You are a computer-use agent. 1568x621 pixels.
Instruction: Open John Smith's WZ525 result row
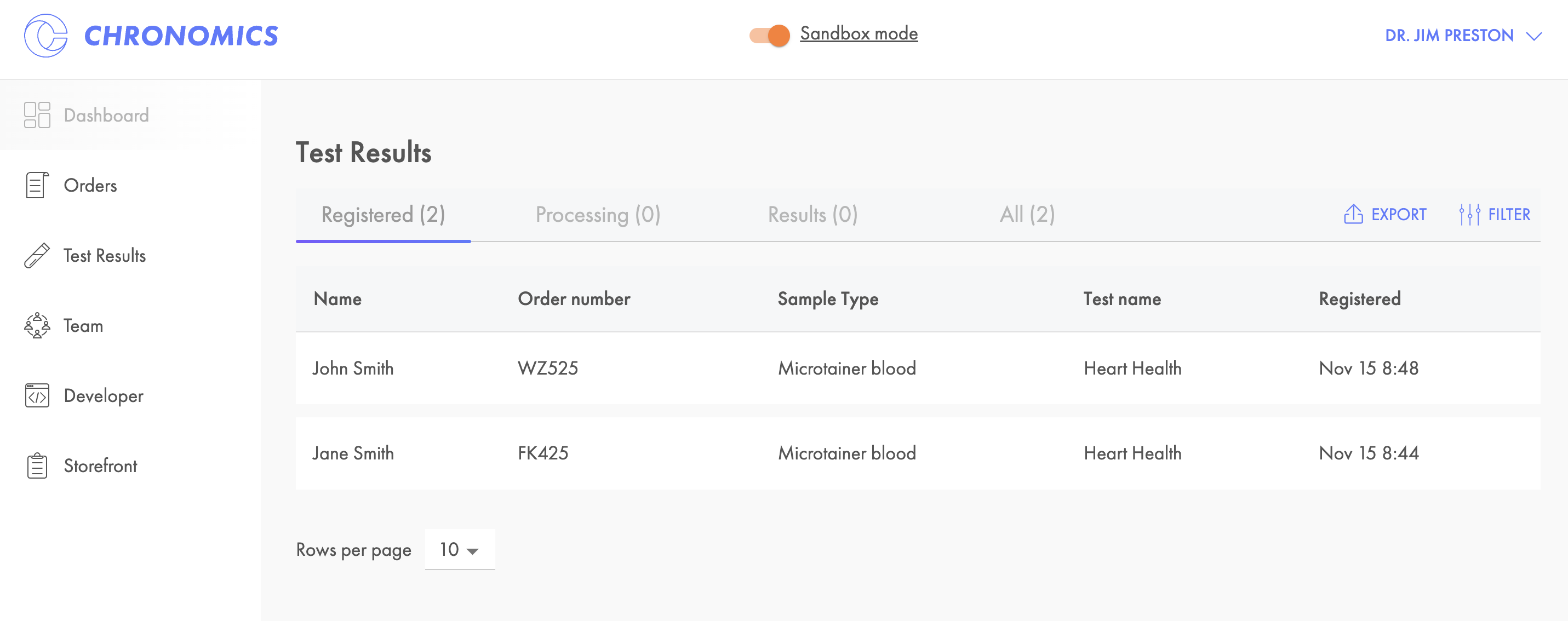(917, 368)
